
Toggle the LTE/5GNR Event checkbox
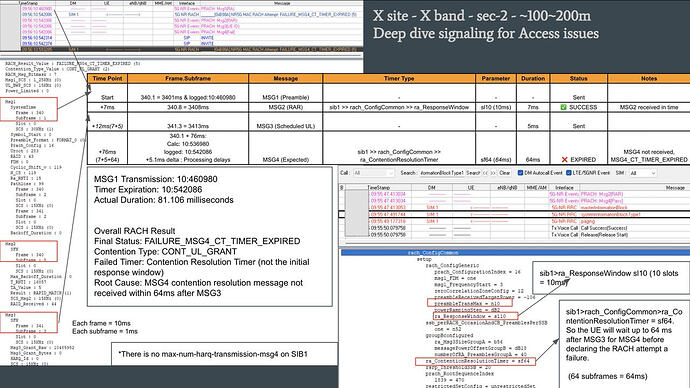pyautogui.click(x=569, y=173)
